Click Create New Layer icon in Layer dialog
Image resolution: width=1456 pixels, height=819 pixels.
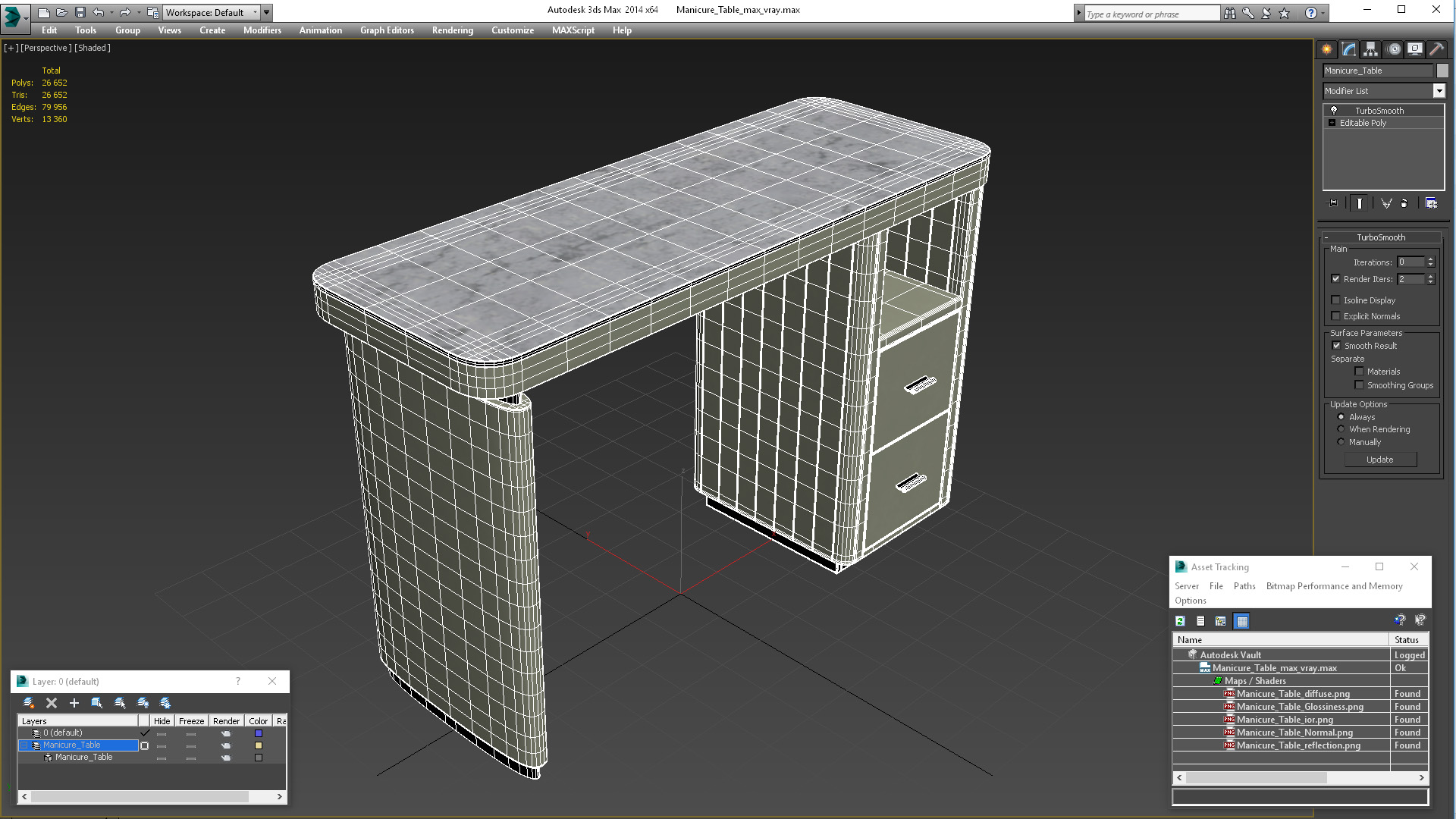click(28, 703)
